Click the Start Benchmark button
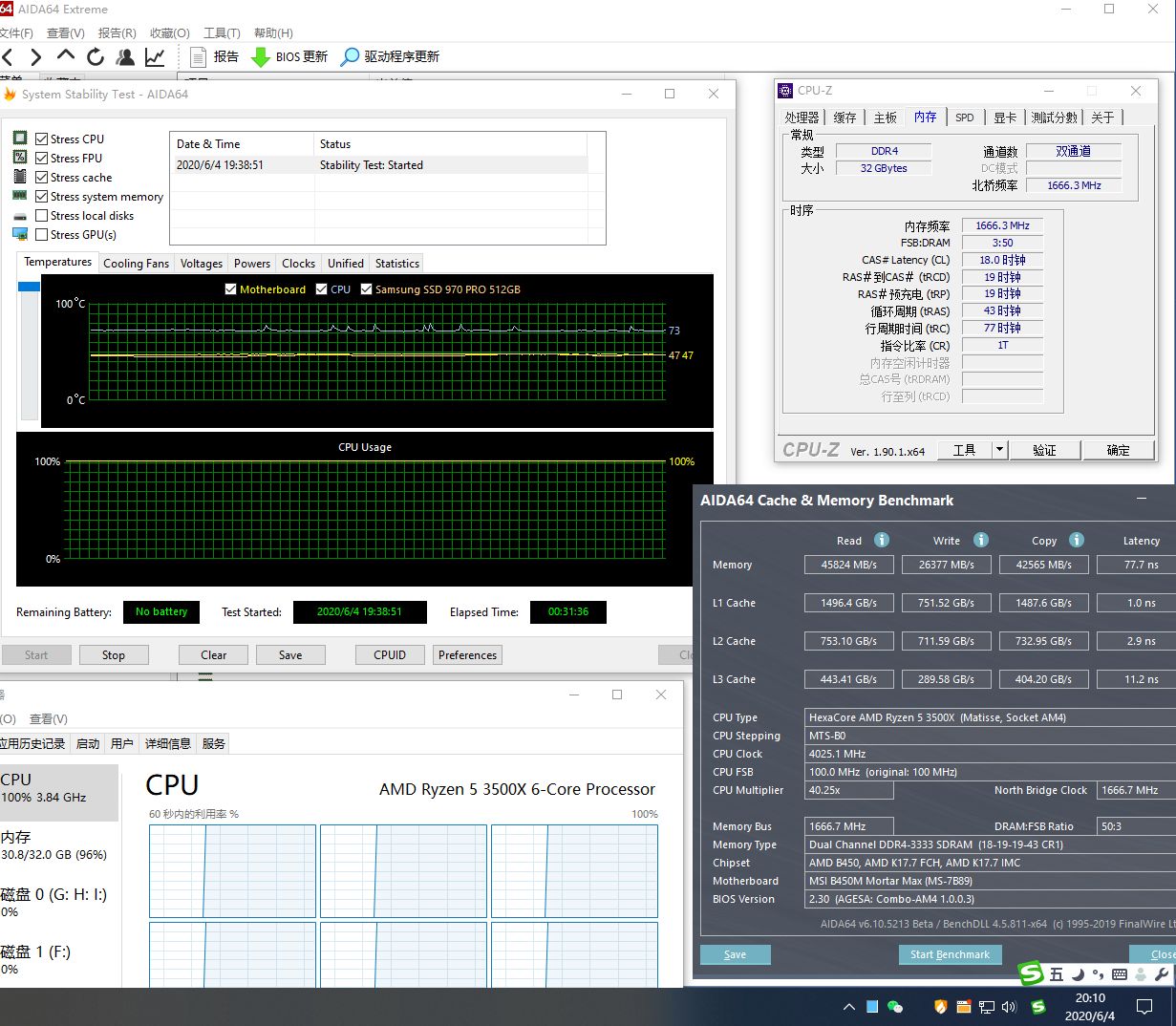The image size is (1176, 1026). pyautogui.click(x=950, y=954)
